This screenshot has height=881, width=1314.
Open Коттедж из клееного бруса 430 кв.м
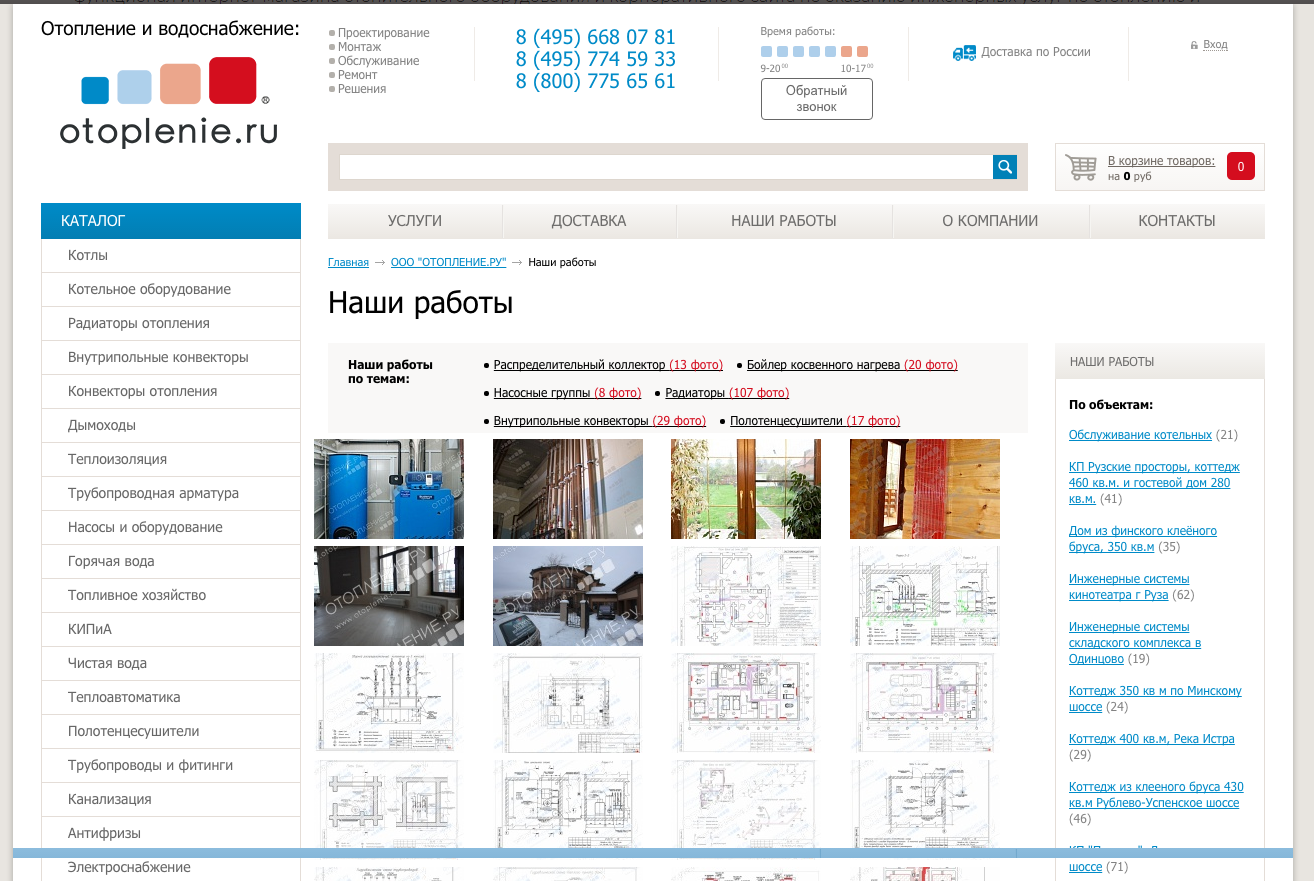pos(1156,795)
